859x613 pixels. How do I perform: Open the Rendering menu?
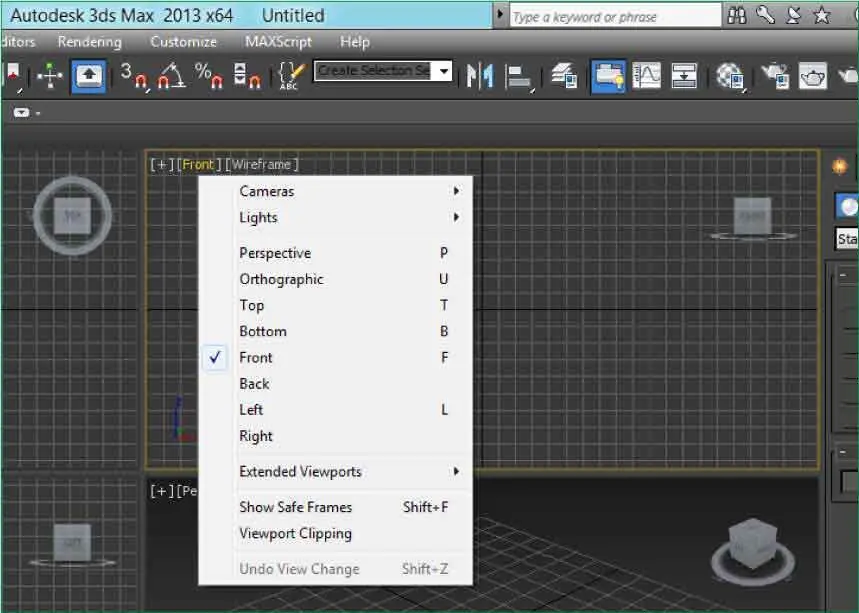coord(90,42)
